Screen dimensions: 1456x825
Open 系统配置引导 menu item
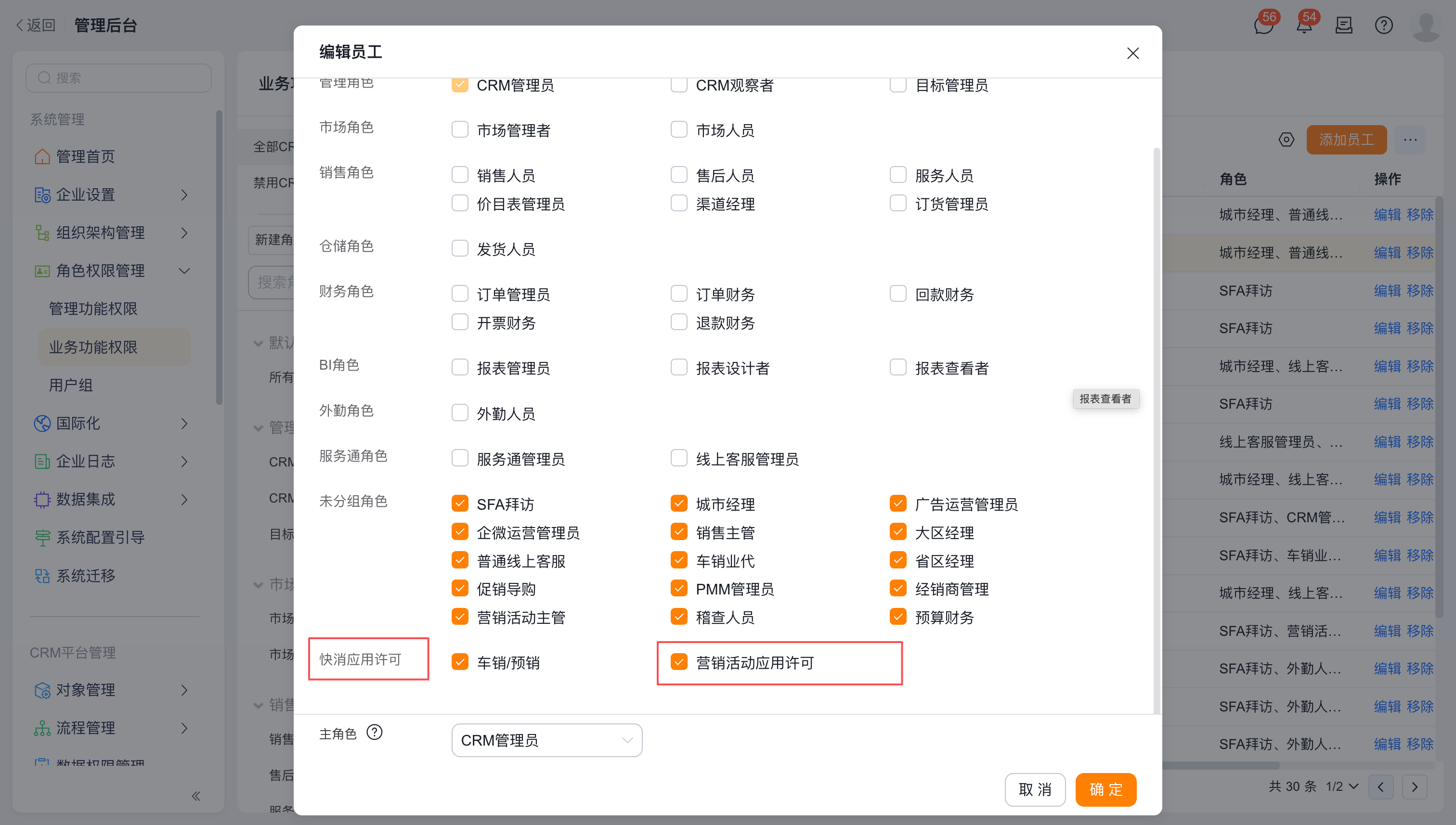point(100,537)
